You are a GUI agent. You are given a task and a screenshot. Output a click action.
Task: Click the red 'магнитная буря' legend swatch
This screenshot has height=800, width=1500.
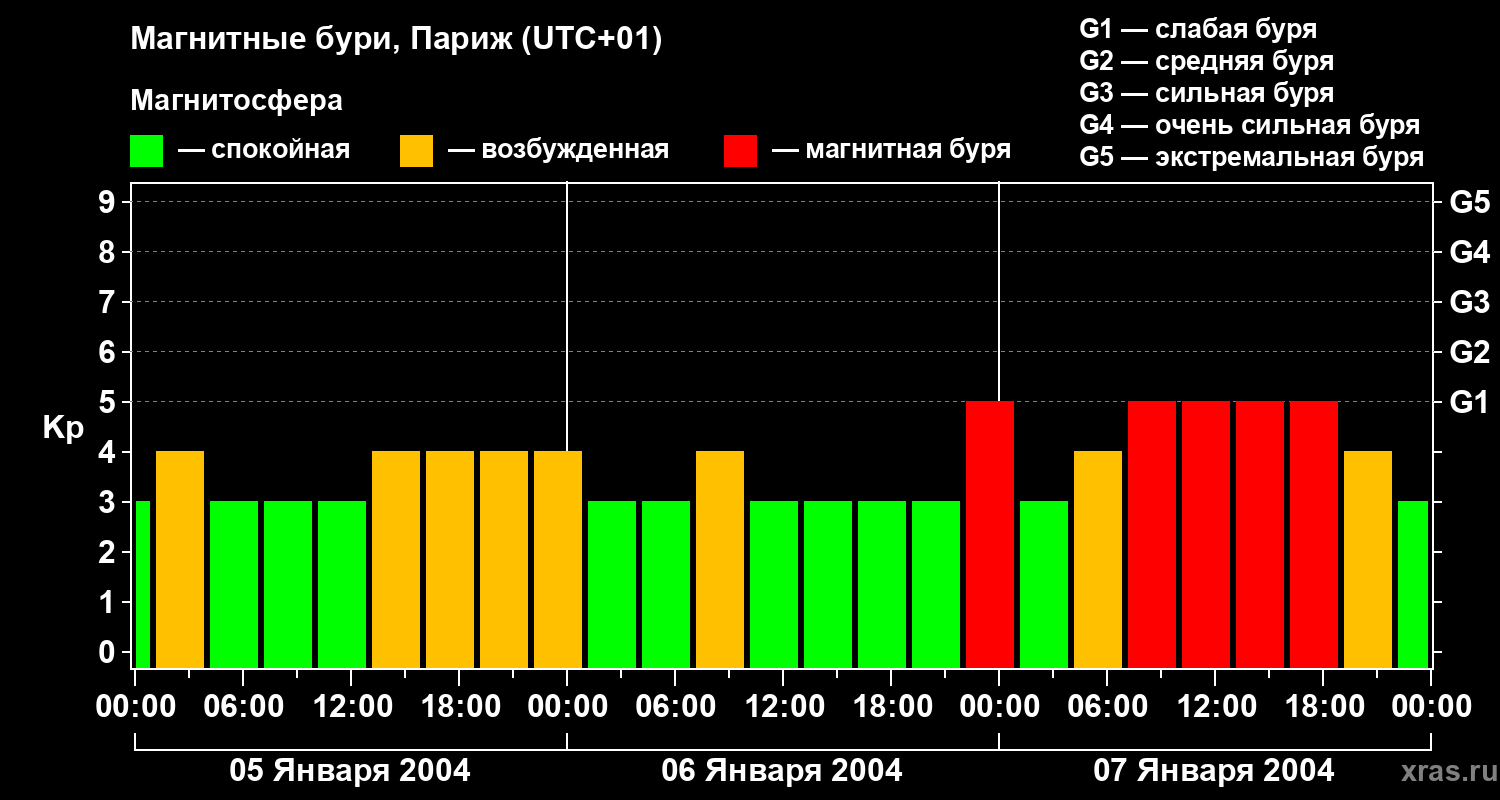tap(740, 151)
